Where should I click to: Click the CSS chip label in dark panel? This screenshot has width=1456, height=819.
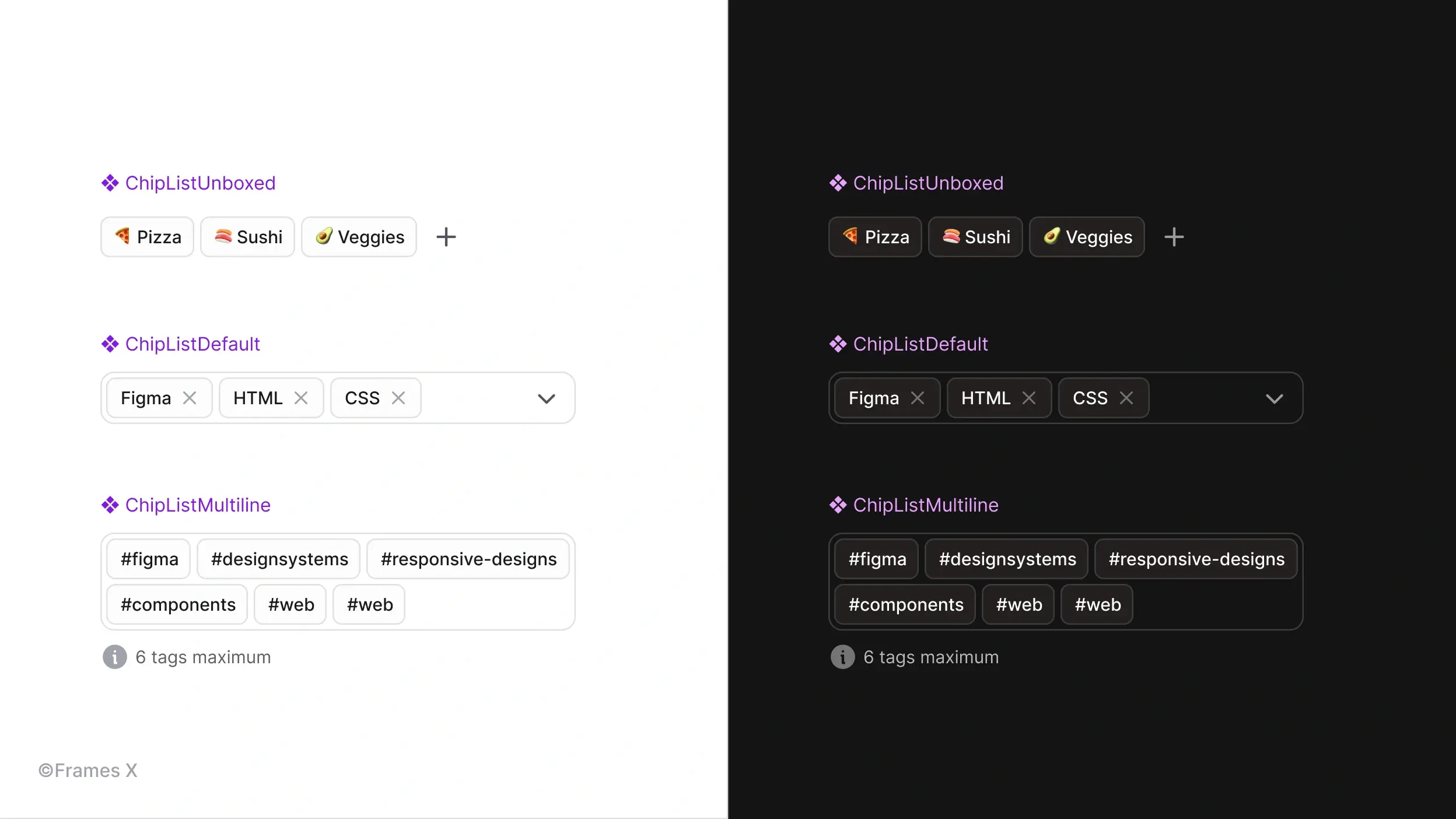point(1090,398)
